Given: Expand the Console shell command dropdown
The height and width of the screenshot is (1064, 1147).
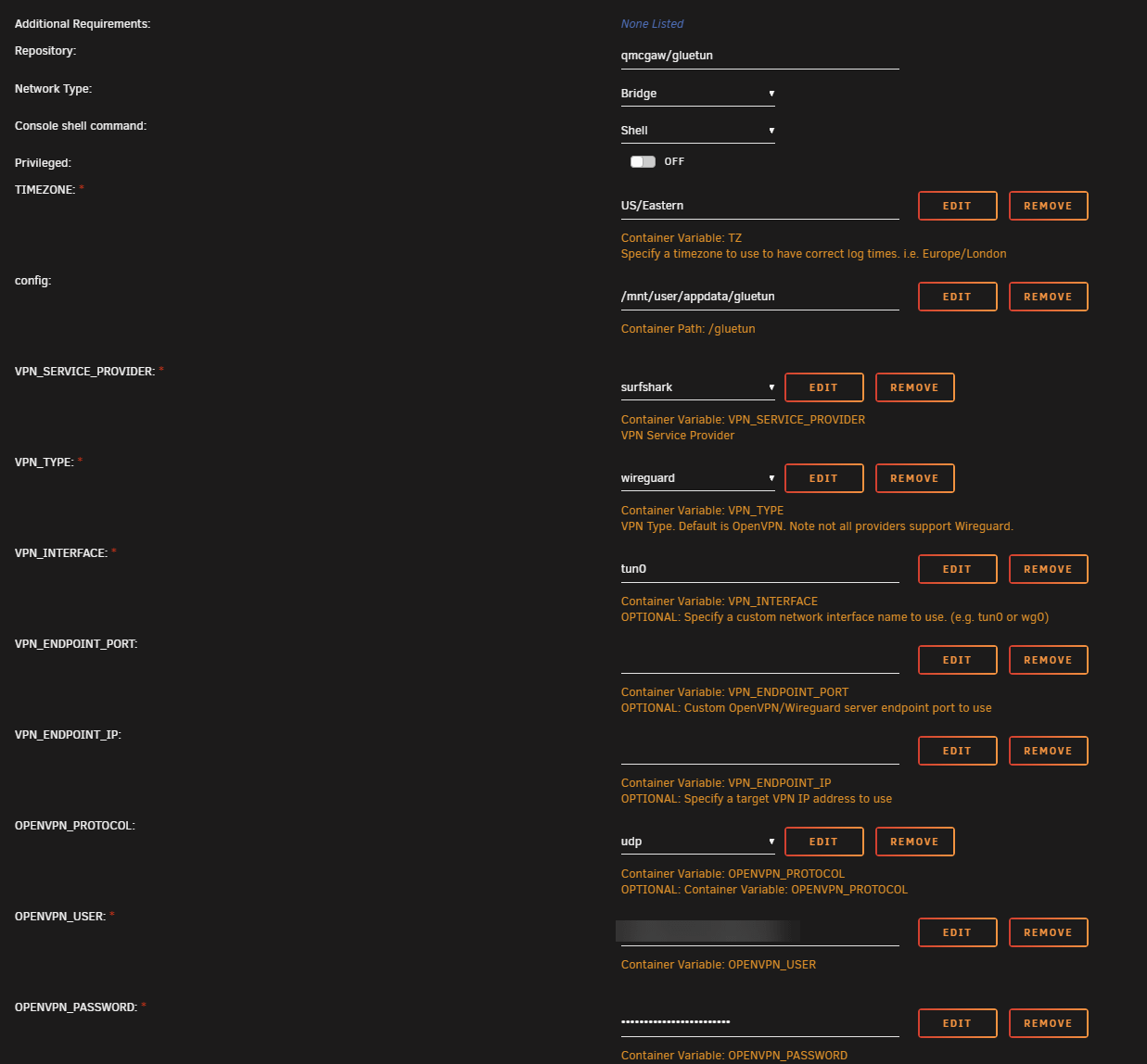Looking at the screenshot, I should pos(697,131).
